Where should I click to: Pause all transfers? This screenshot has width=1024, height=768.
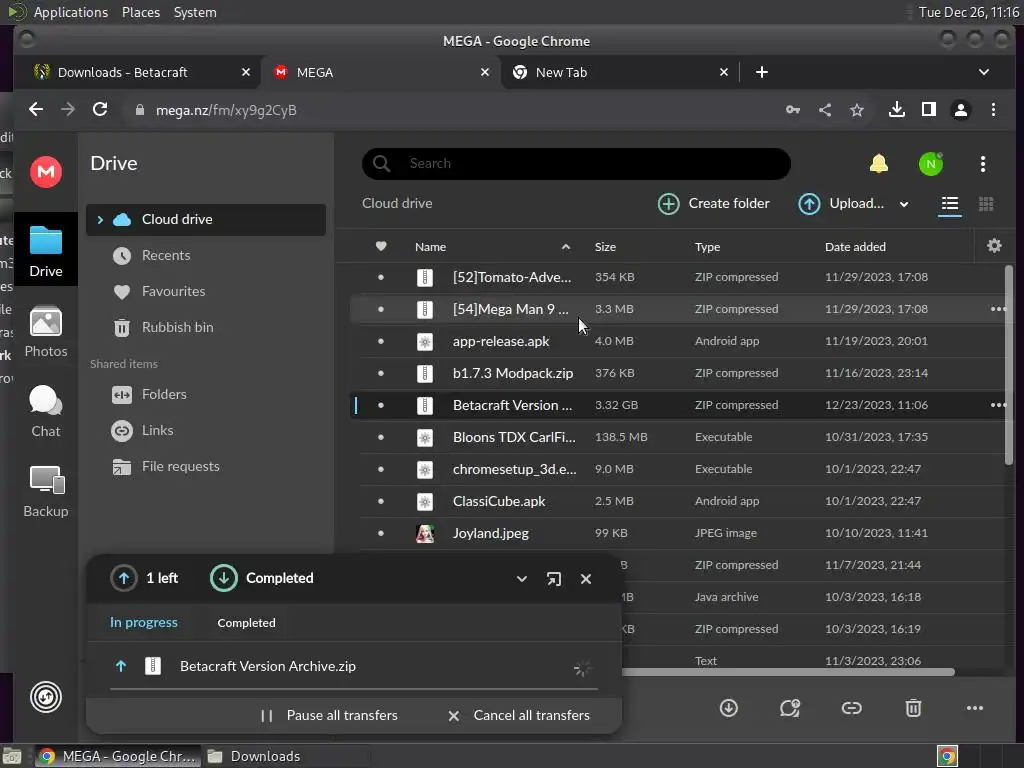pyautogui.click(x=329, y=716)
